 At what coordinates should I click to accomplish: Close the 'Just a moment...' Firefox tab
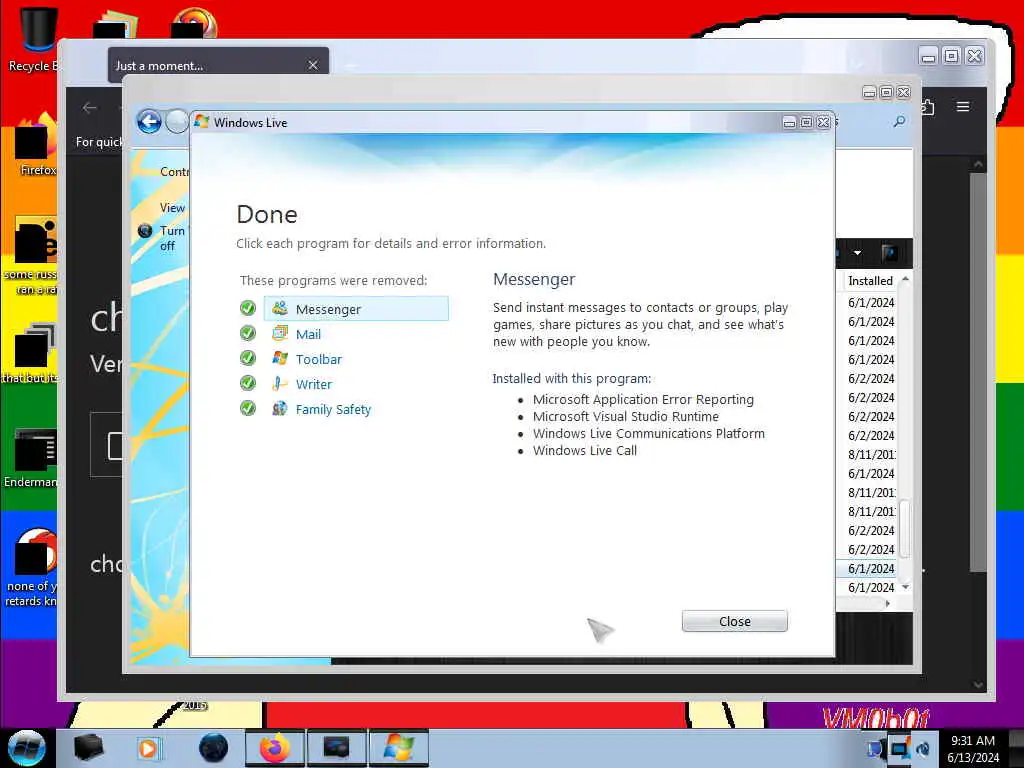pyautogui.click(x=313, y=65)
